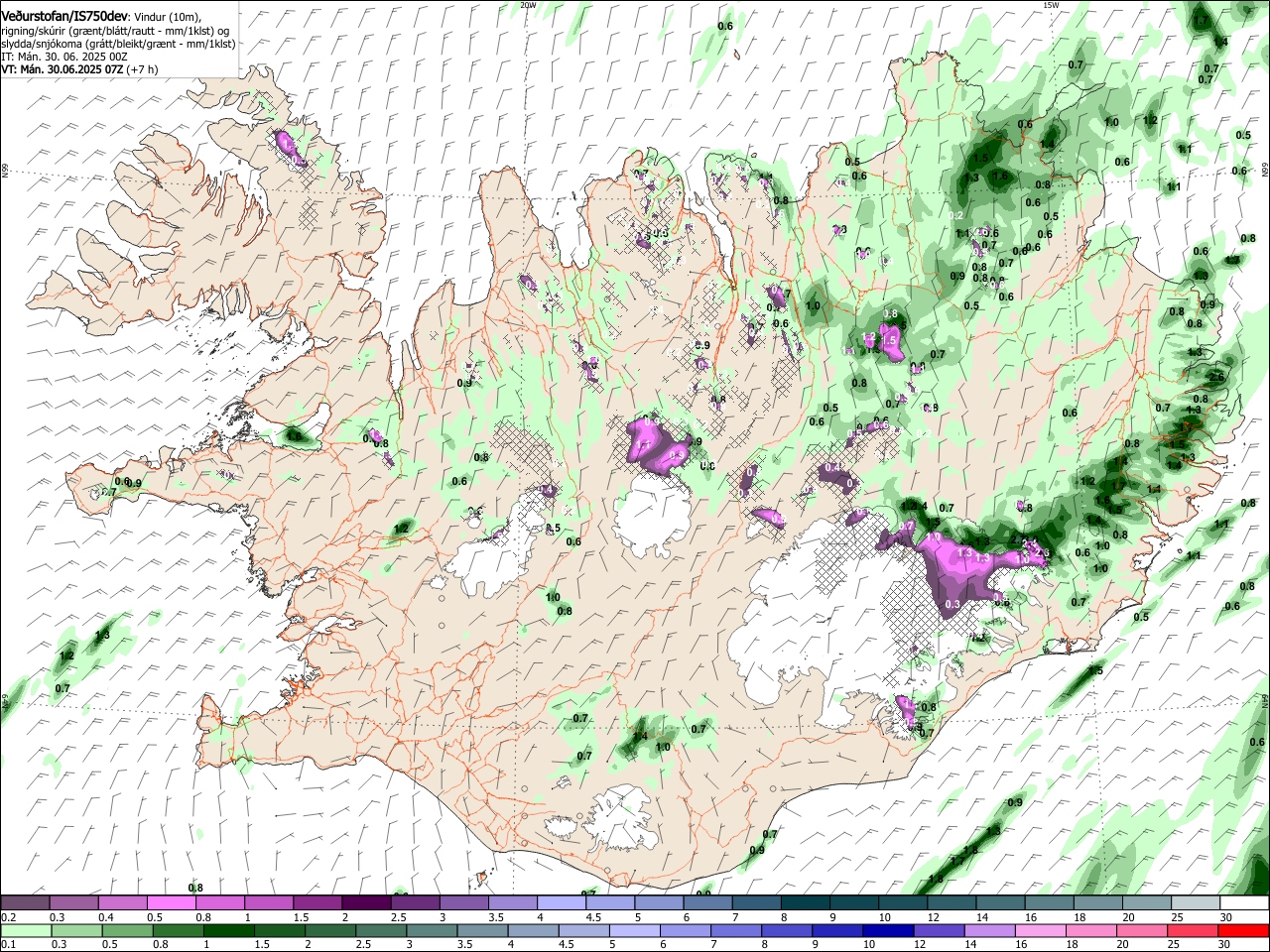Pick the light grey swatch before white in top row
This screenshot has width=1270, height=952.
coord(1196,902)
